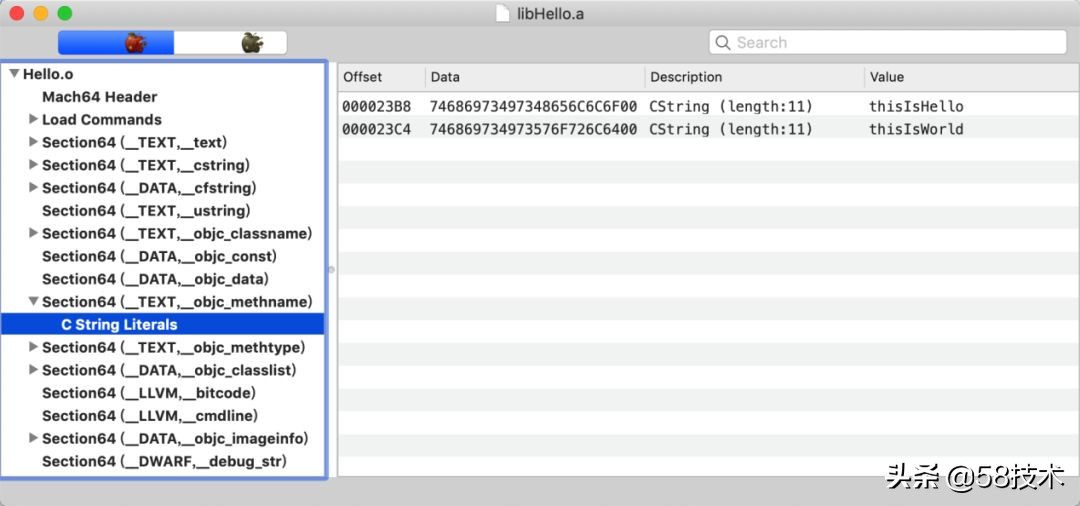Click offset cell 000023C4
This screenshot has width=1080, height=506.
377,129
